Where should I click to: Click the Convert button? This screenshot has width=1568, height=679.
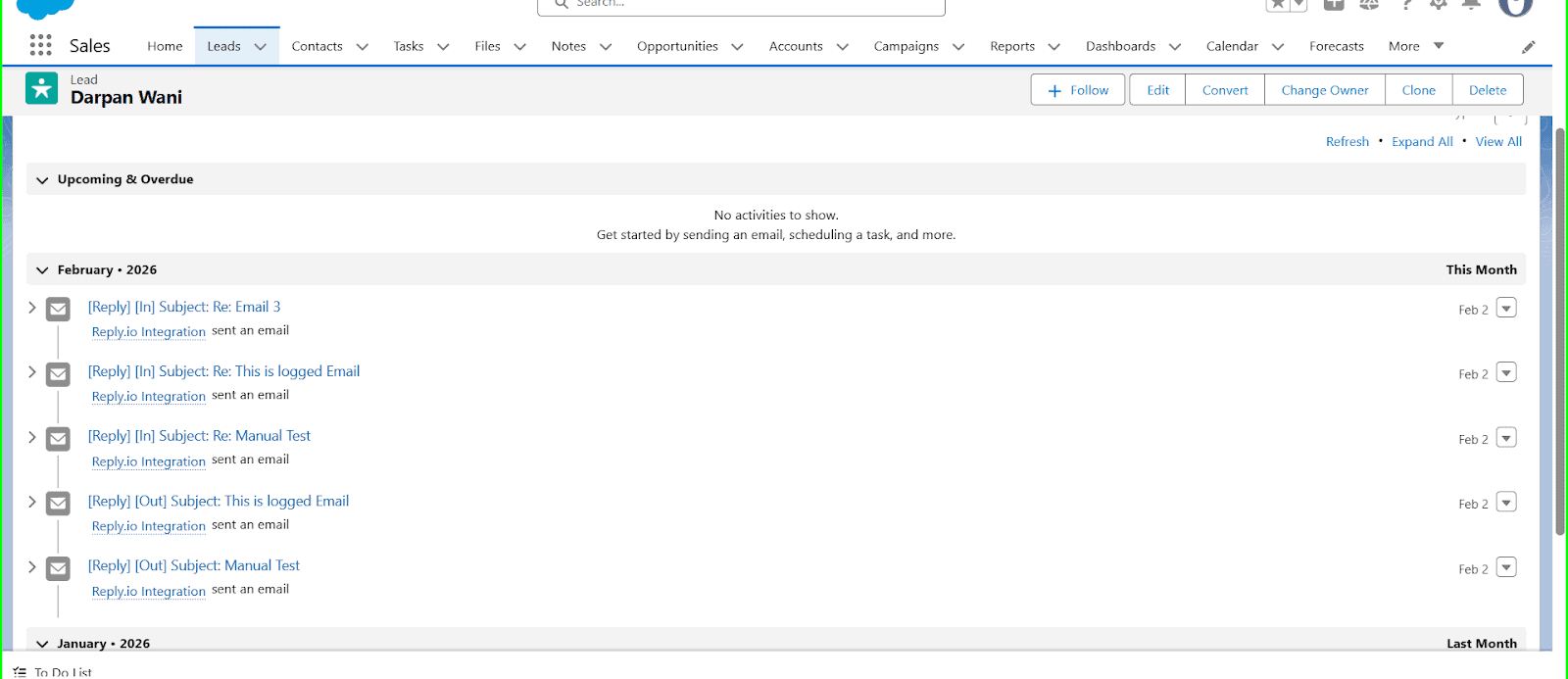[x=1225, y=90]
